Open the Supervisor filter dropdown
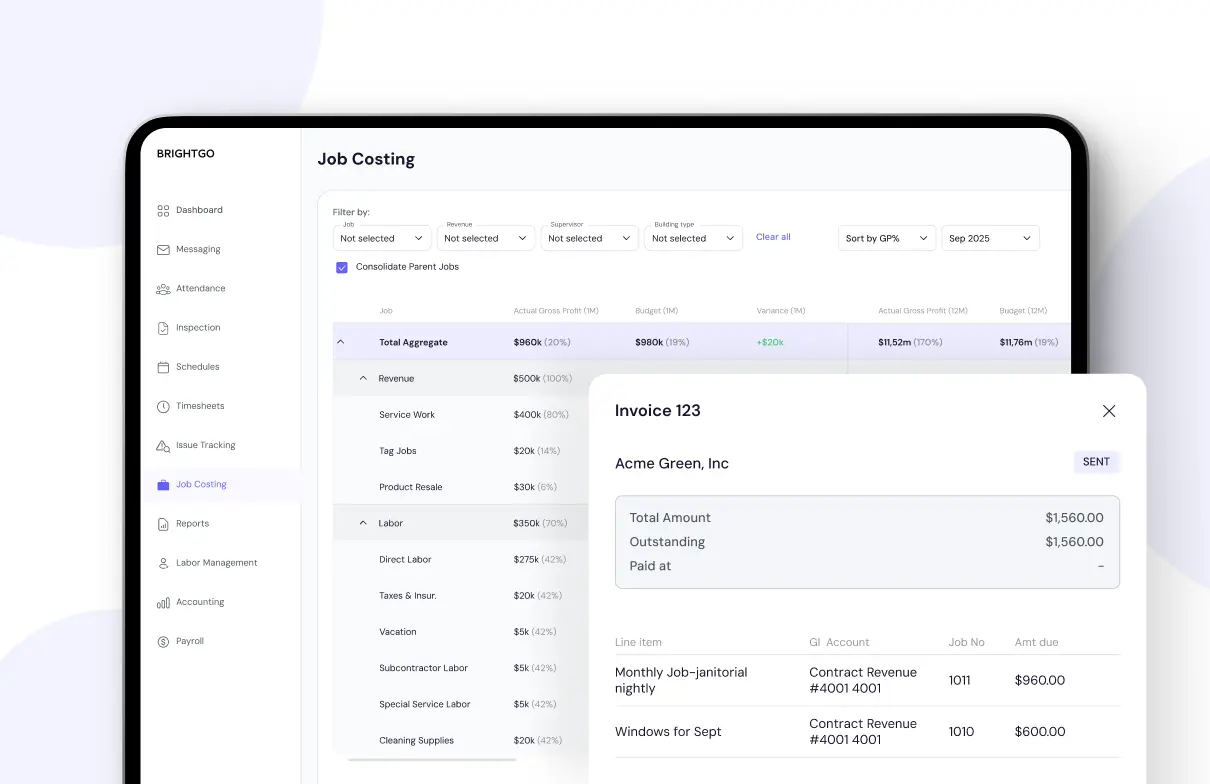Viewport: 1210px width, 784px height. [589, 238]
